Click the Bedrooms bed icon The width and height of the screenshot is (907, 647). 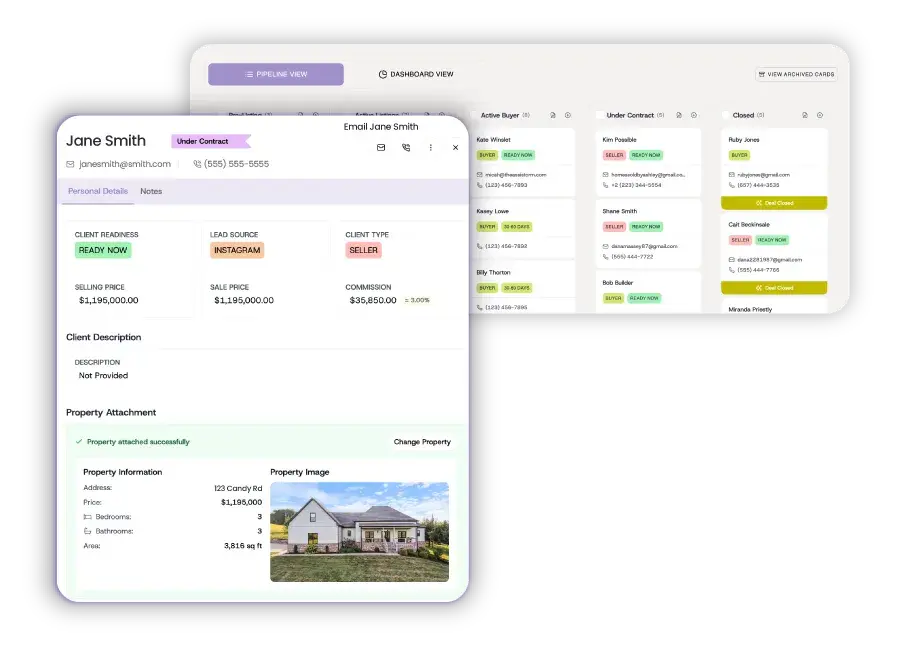click(87, 516)
